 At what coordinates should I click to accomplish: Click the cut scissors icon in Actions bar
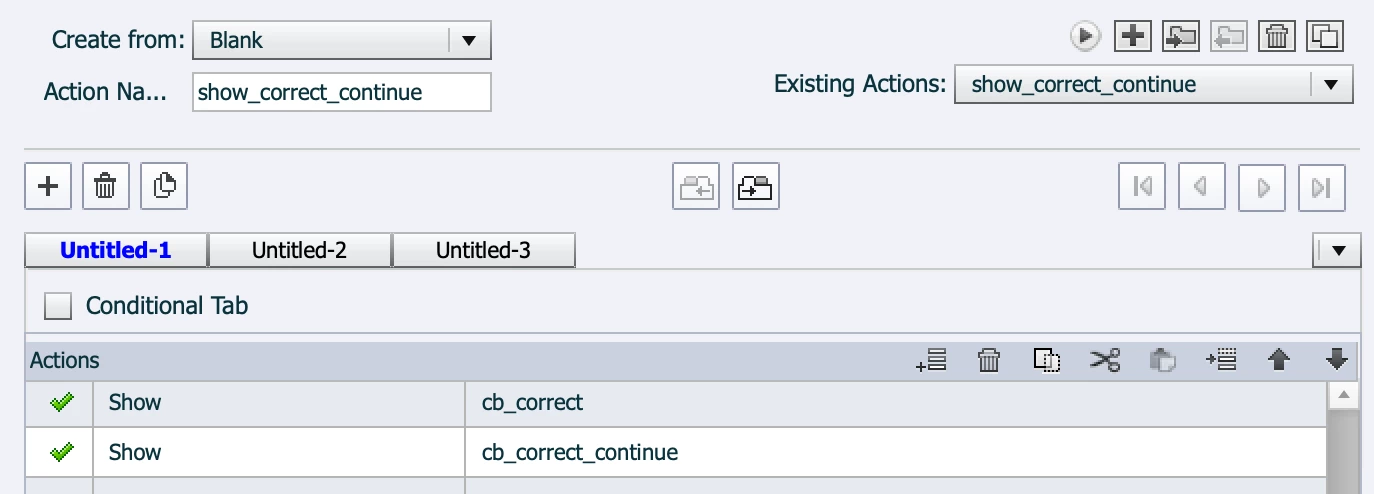click(x=1105, y=360)
